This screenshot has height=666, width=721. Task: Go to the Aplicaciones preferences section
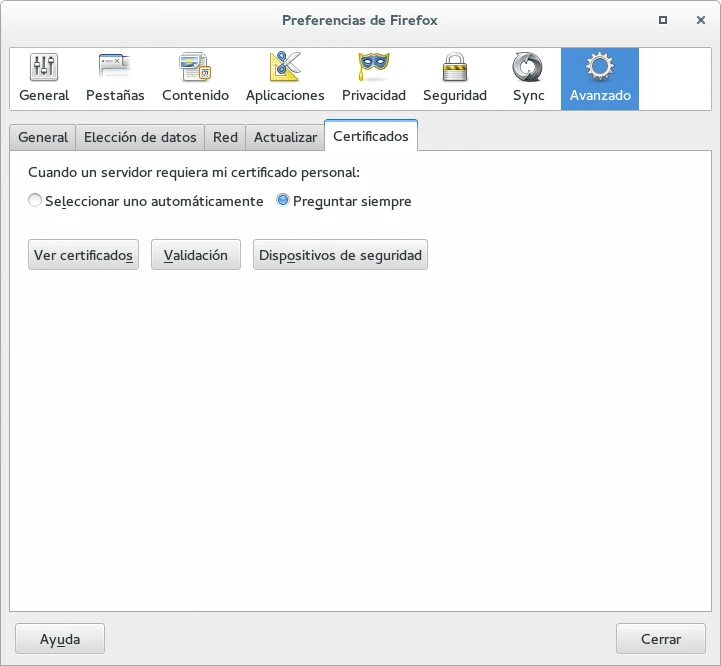coord(285,78)
